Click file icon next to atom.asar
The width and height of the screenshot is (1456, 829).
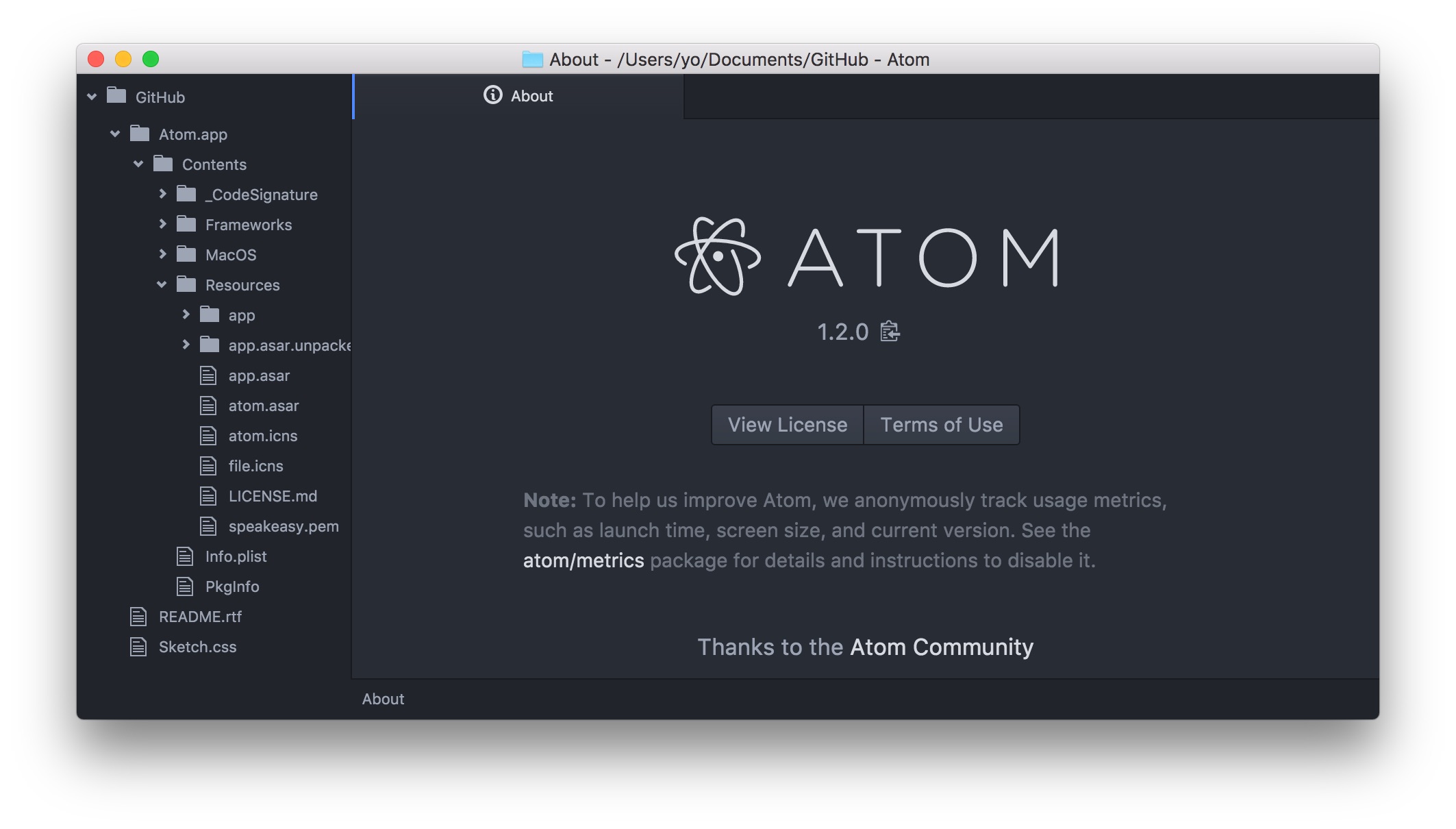pos(208,406)
